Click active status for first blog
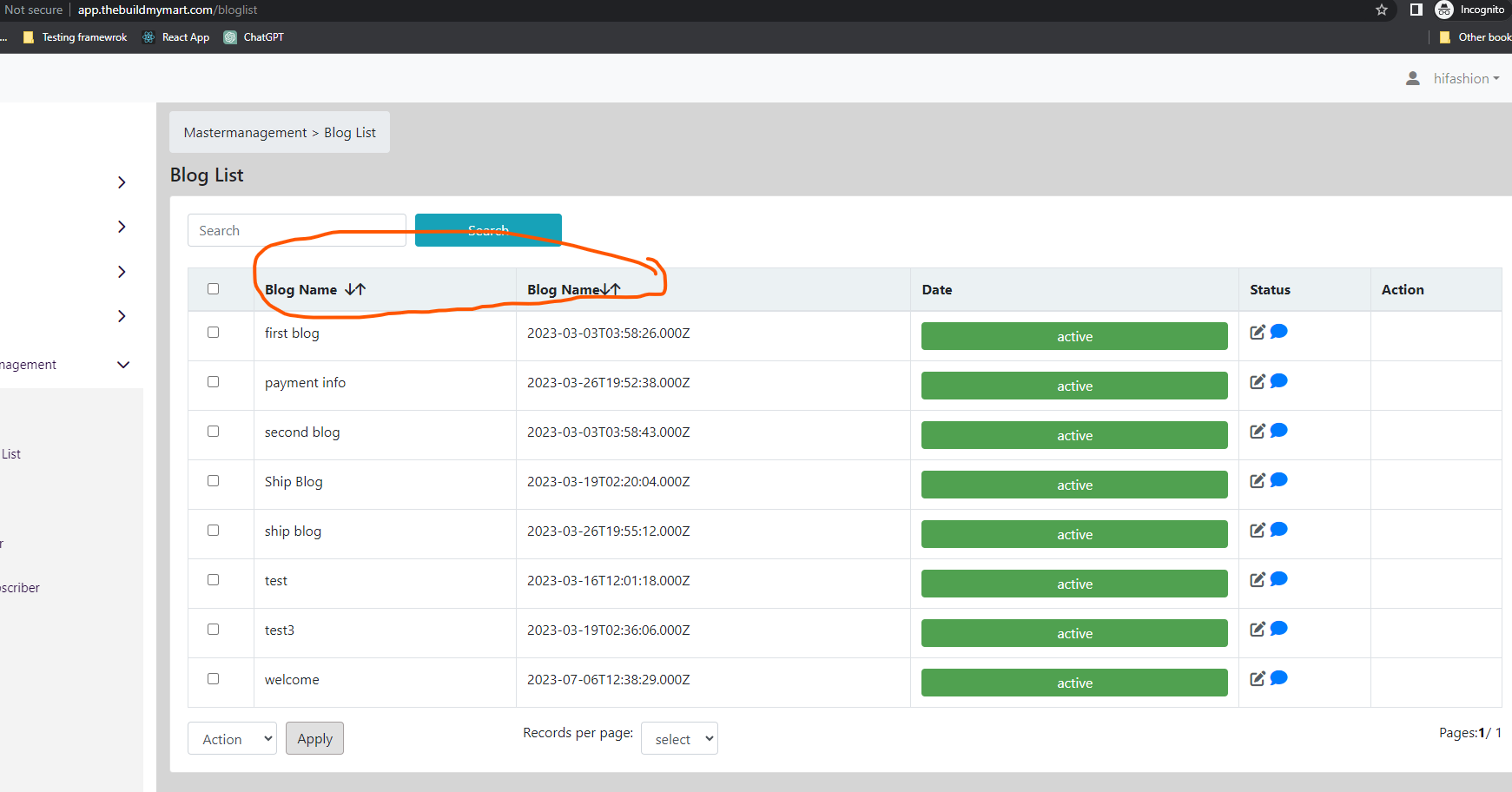Image resolution: width=1512 pixels, height=792 pixels. point(1074,336)
